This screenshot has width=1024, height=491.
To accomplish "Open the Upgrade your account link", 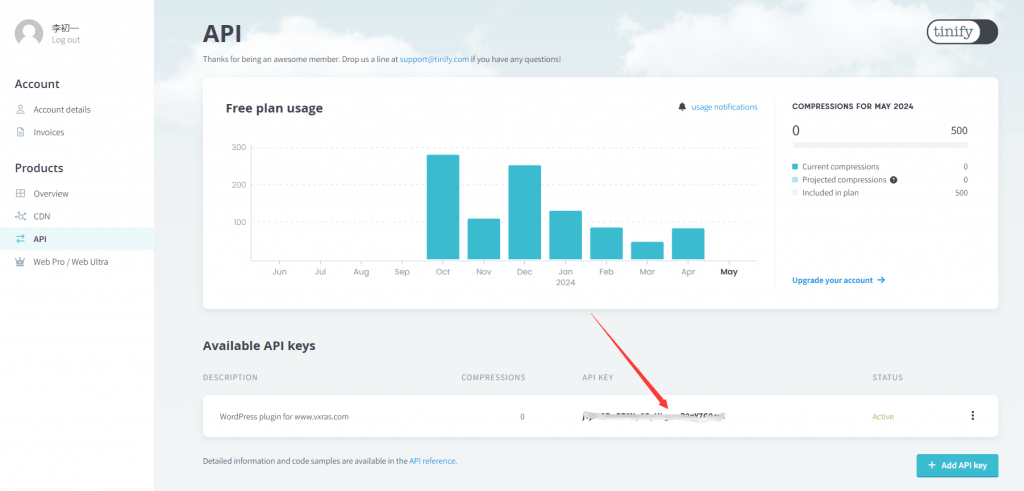I will pos(838,281).
